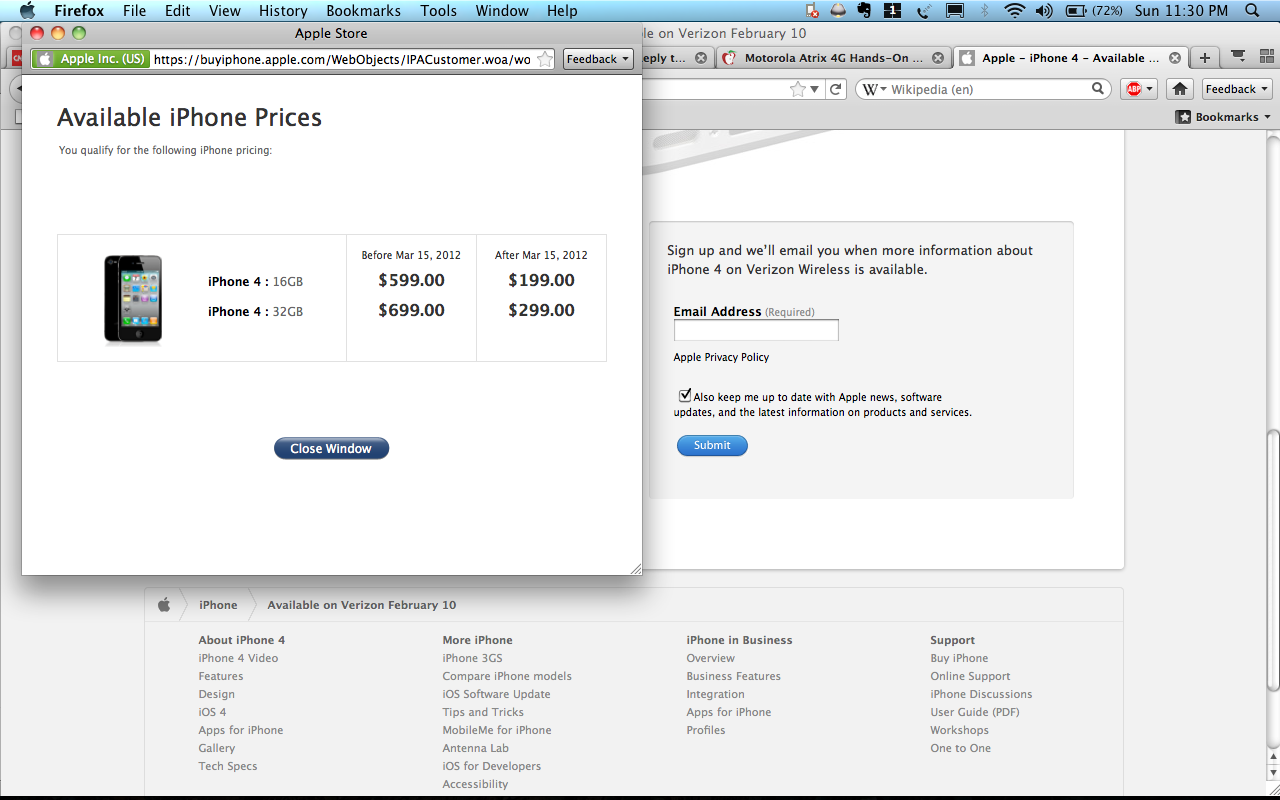Screen dimensions: 1280x800
Task: Open Buy iPhone support link
Action: (959, 658)
